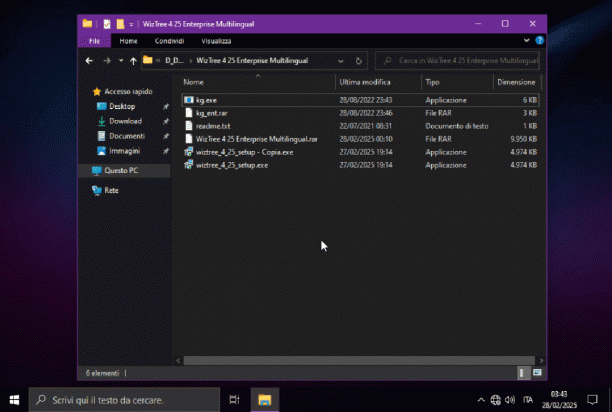Click the search box in WizTree folder
This screenshot has height=412, width=612.
(x=457, y=60)
